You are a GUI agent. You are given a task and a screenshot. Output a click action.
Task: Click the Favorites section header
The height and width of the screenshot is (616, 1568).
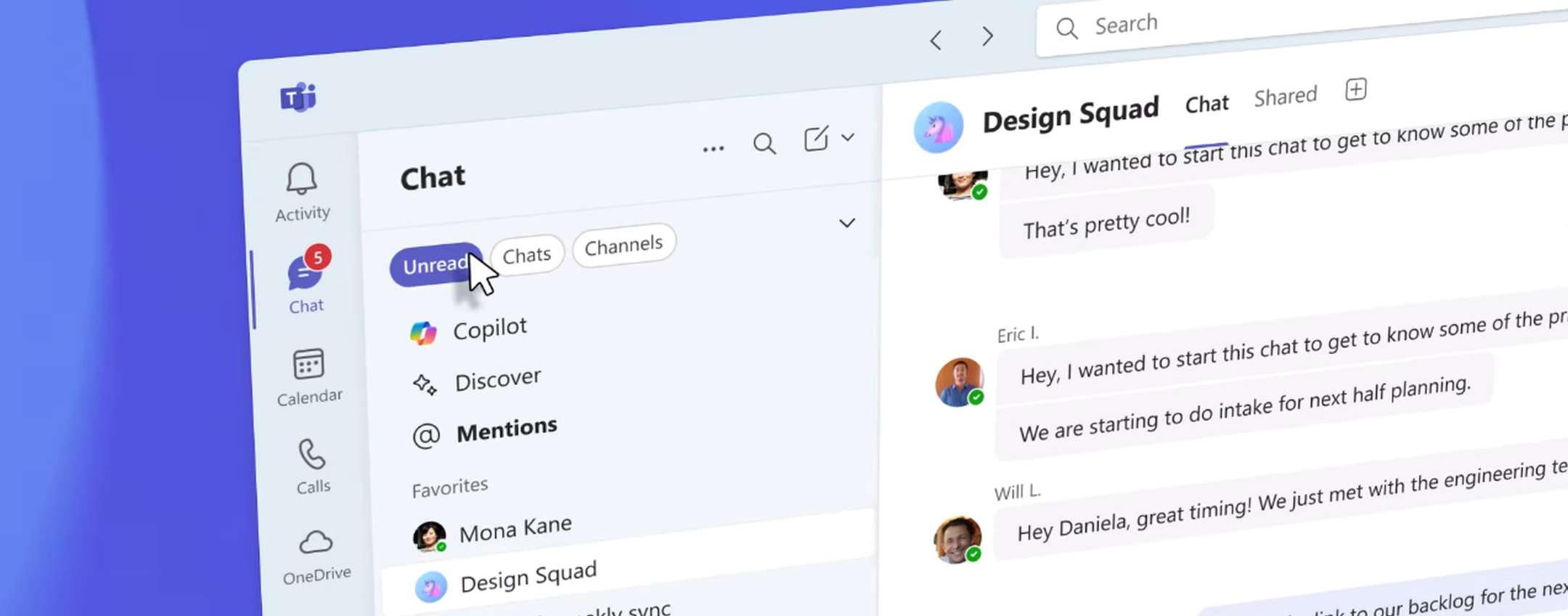click(450, 487)
